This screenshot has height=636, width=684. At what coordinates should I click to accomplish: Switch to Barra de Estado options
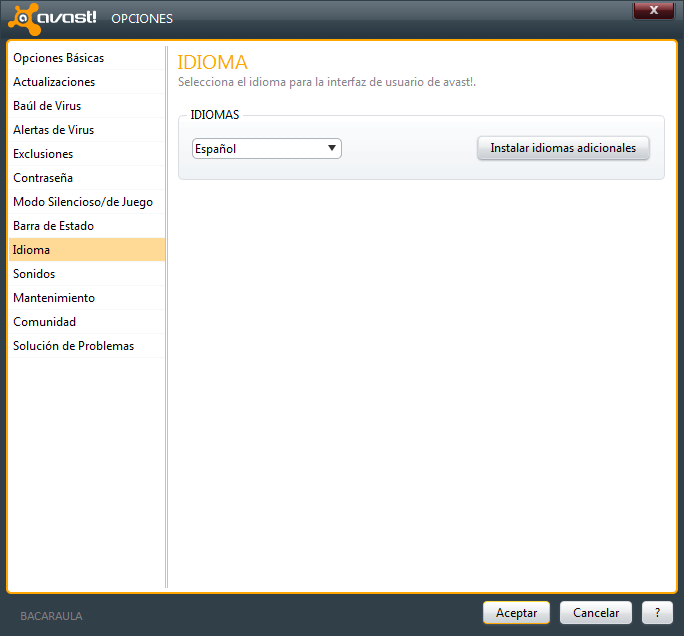(53, 226)
